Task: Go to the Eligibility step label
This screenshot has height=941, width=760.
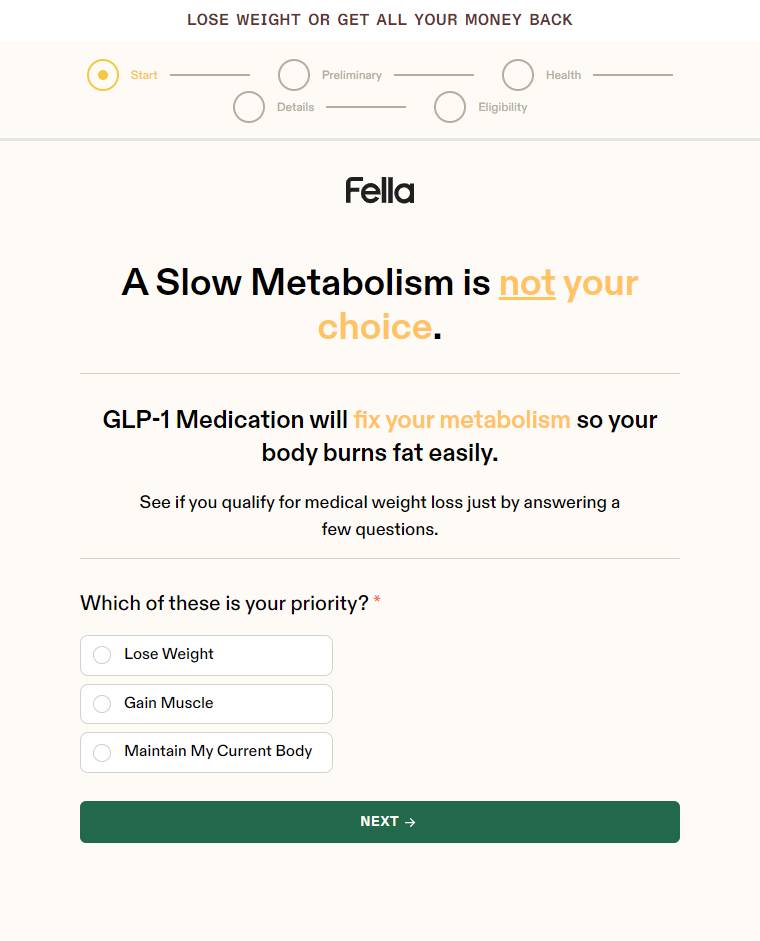Action: 503,107
